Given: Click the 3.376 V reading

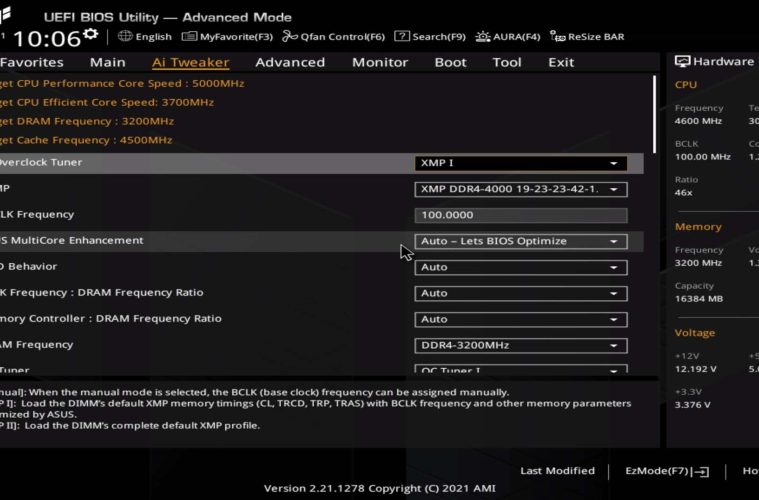Looking at the screenshot, I should pyautogui.click(x=692, y=405).
